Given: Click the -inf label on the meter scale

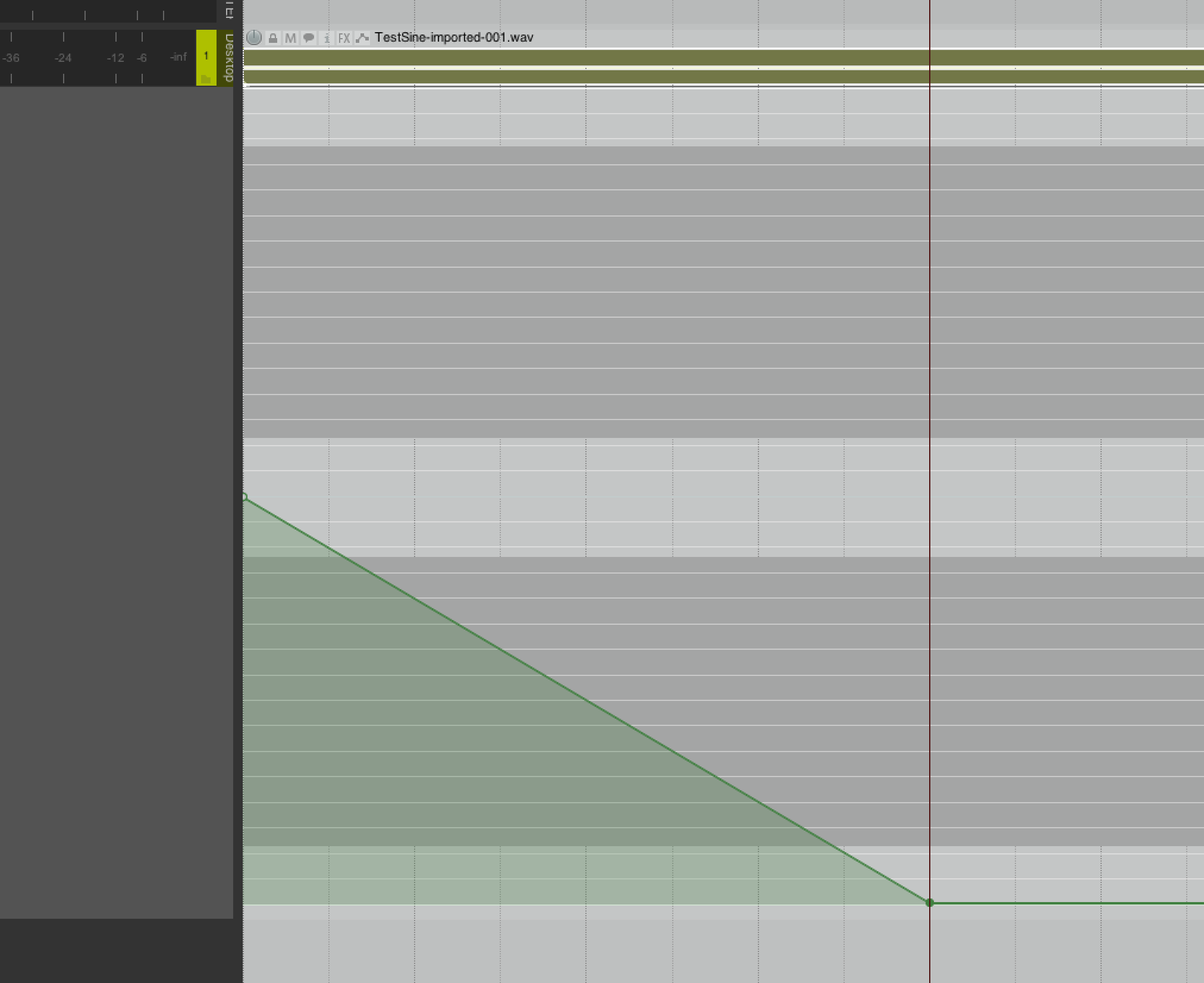Looking at the screenshot, I should (x=177, y=57).
